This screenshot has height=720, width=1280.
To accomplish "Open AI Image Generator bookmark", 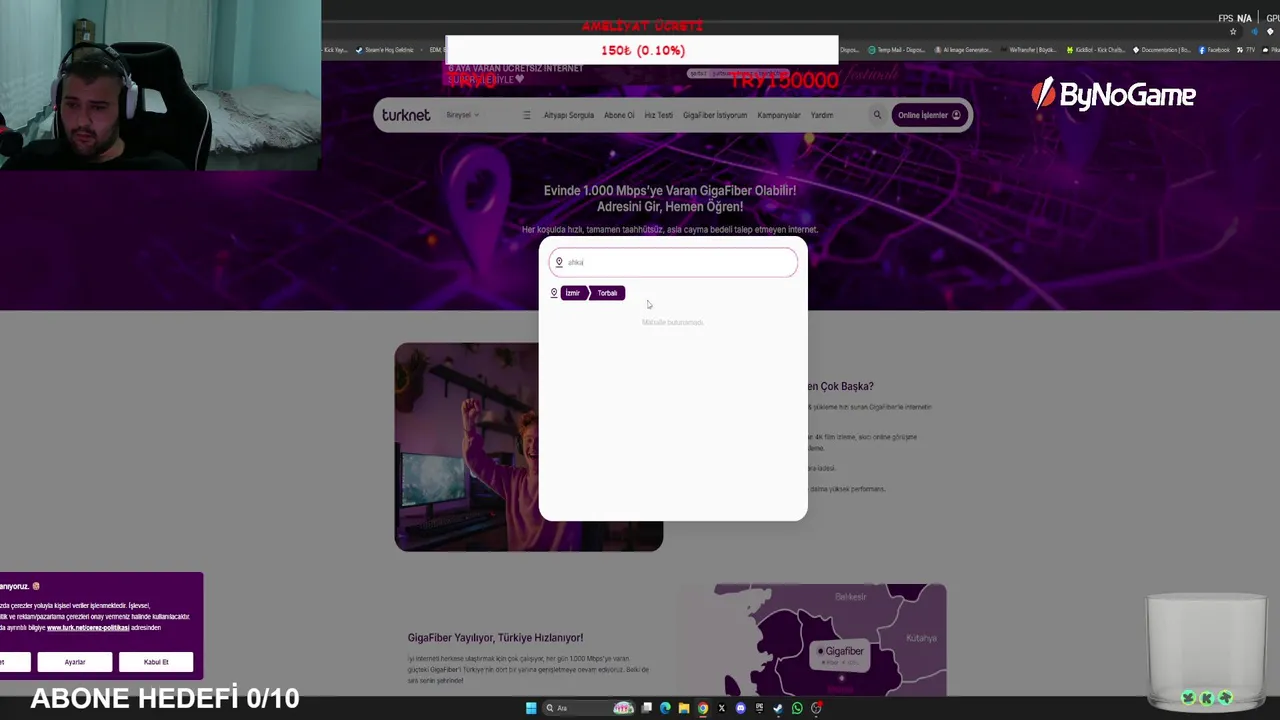I will pyautogui.click(x=963, y=50).
